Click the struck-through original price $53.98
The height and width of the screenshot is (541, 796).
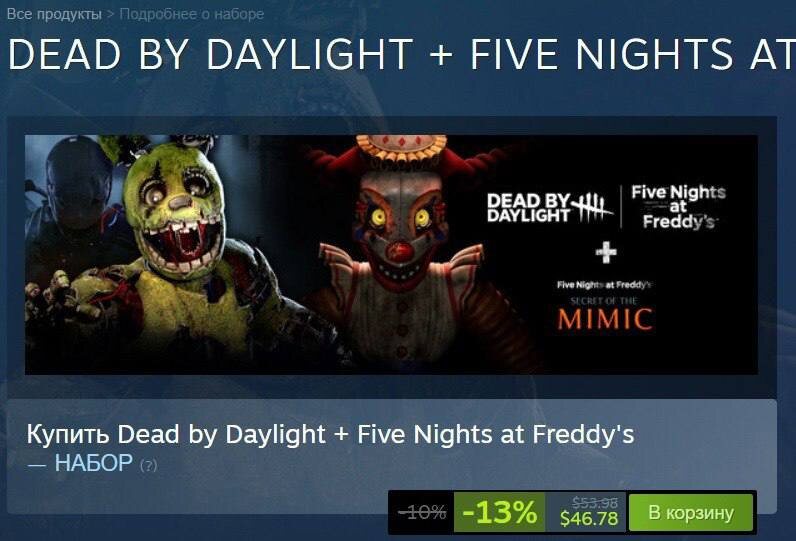[595, 502]
